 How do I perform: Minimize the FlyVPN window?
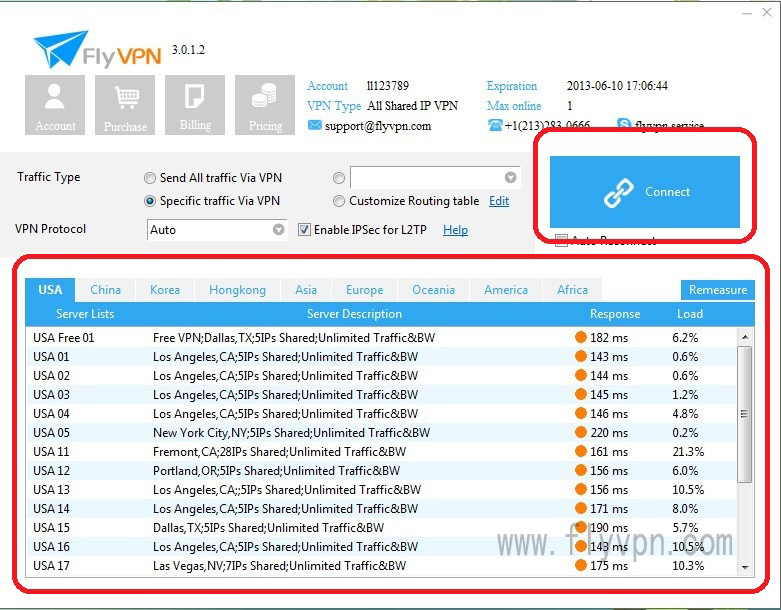[x=746, y=13]
